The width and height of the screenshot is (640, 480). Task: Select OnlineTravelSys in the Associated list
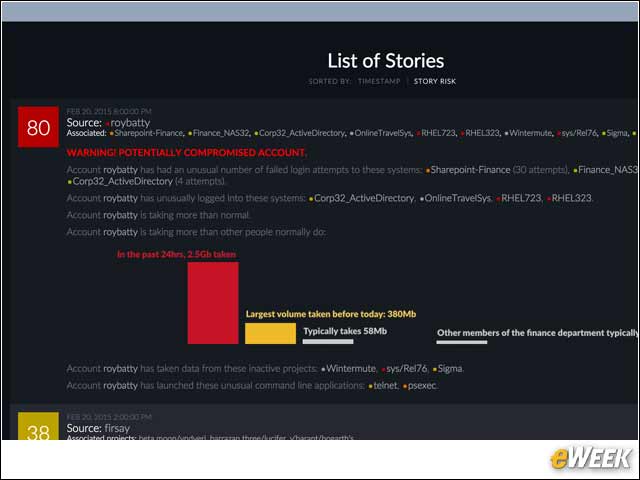[383, 133]
